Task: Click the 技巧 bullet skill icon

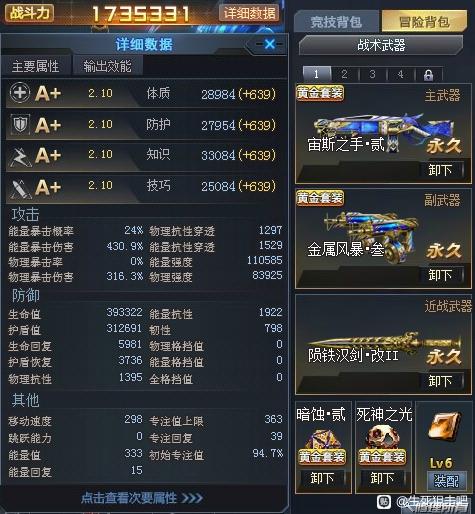Action: pyautogui.click(x=20, y=188)
